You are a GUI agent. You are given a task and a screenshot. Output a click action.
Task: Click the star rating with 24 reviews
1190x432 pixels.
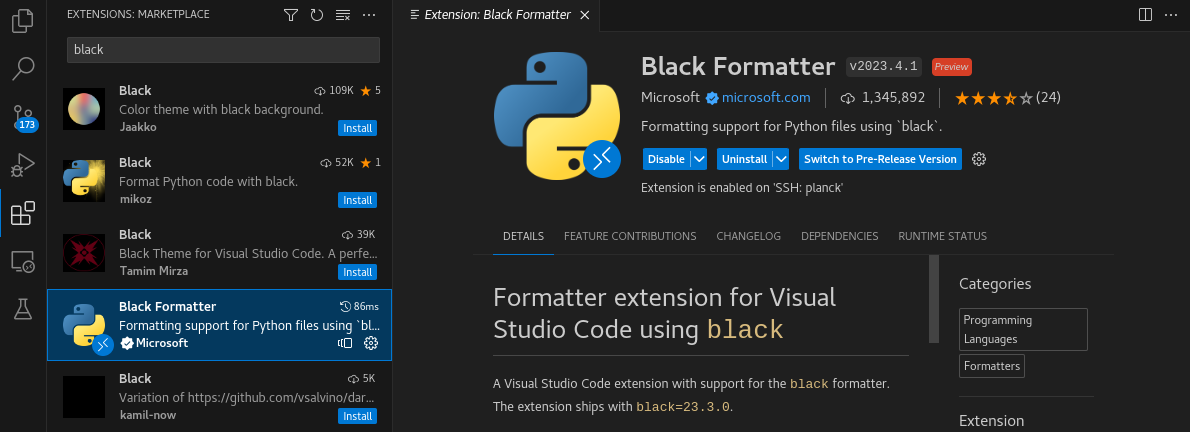1007,97
